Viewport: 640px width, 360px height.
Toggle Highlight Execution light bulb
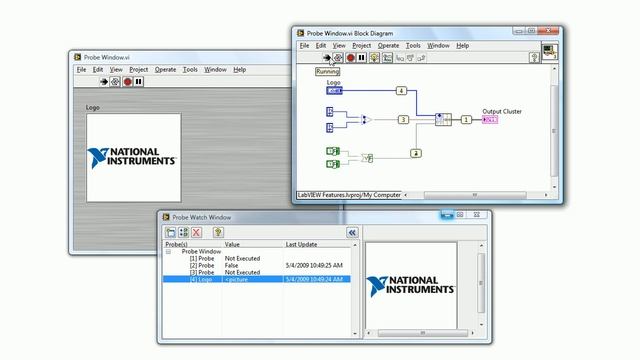(x=374, y=58)
